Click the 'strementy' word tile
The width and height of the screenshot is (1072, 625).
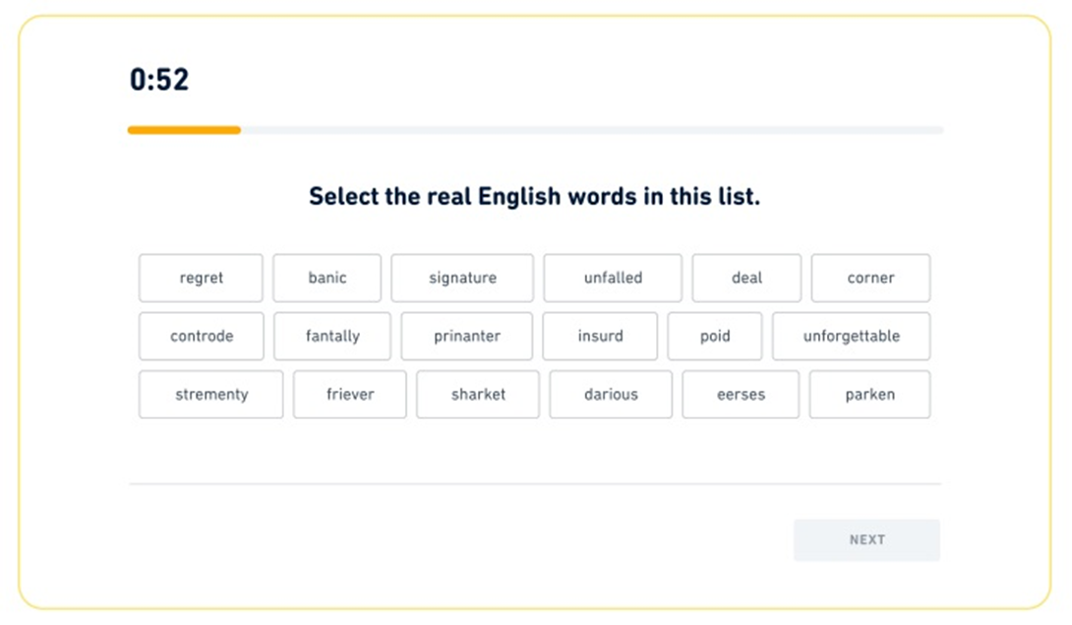(211, 394)
